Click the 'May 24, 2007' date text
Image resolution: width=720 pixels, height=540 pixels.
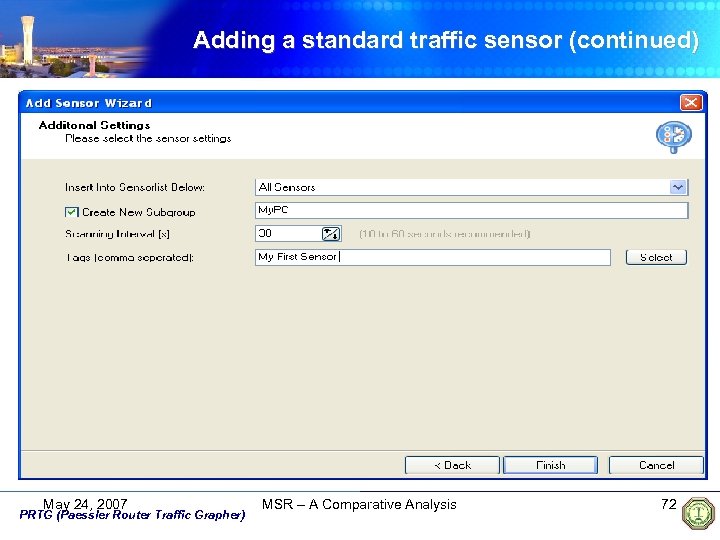(85, 504)
